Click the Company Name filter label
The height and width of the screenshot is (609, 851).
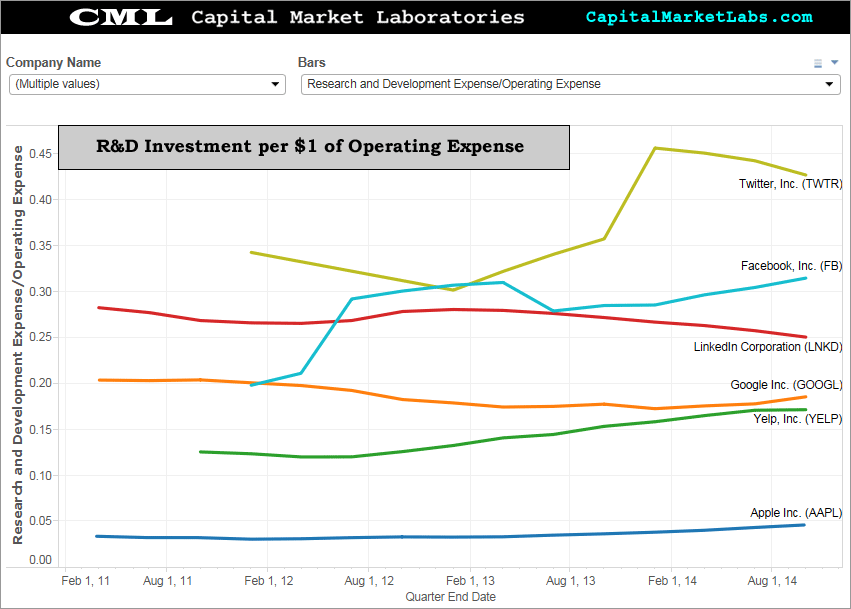pos(53,63)
